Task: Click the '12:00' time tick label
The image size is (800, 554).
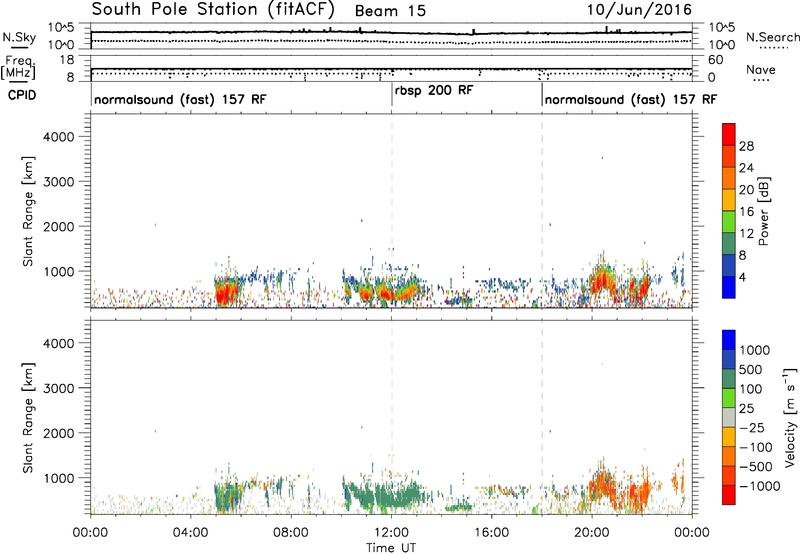Action: coord(391,533)
